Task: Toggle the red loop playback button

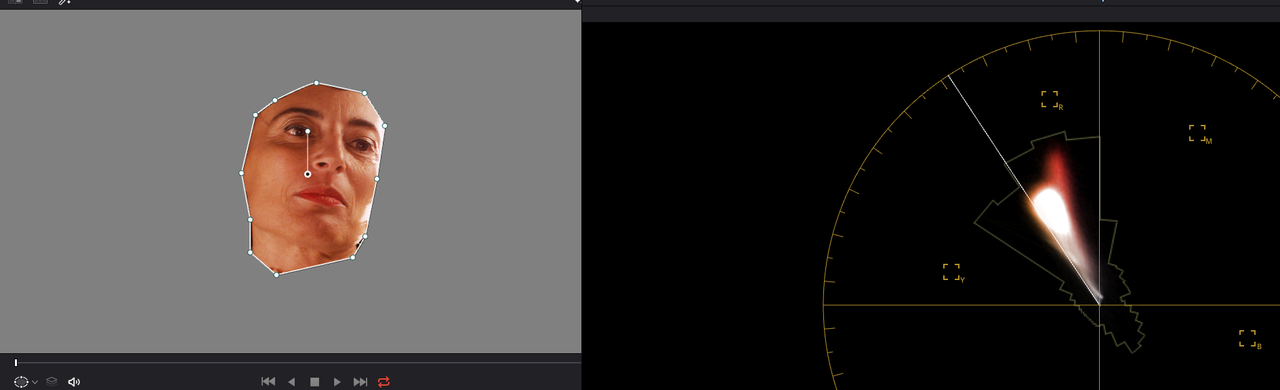Action: pos(384,381)
